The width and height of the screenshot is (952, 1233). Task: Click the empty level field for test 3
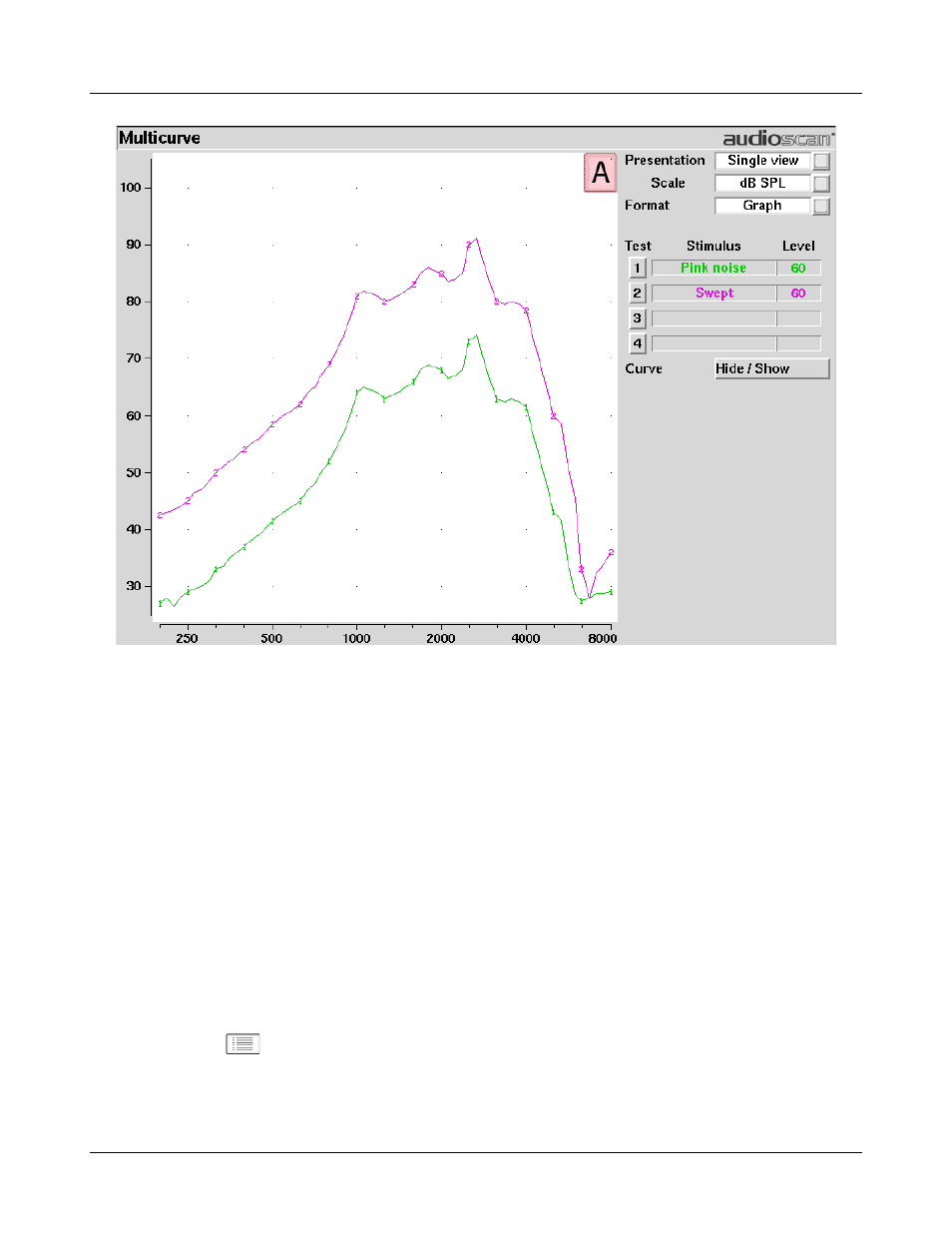coord(798,317)
